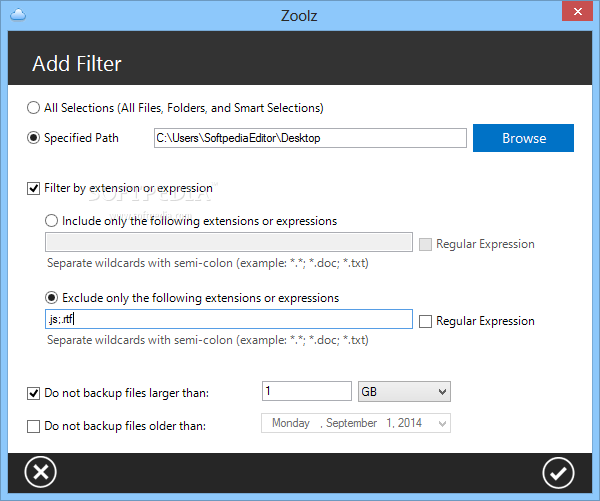Confirm the filter with the checkmark icon
The height and width of the screenshot is (501, 600).
[x=558, y=472]
